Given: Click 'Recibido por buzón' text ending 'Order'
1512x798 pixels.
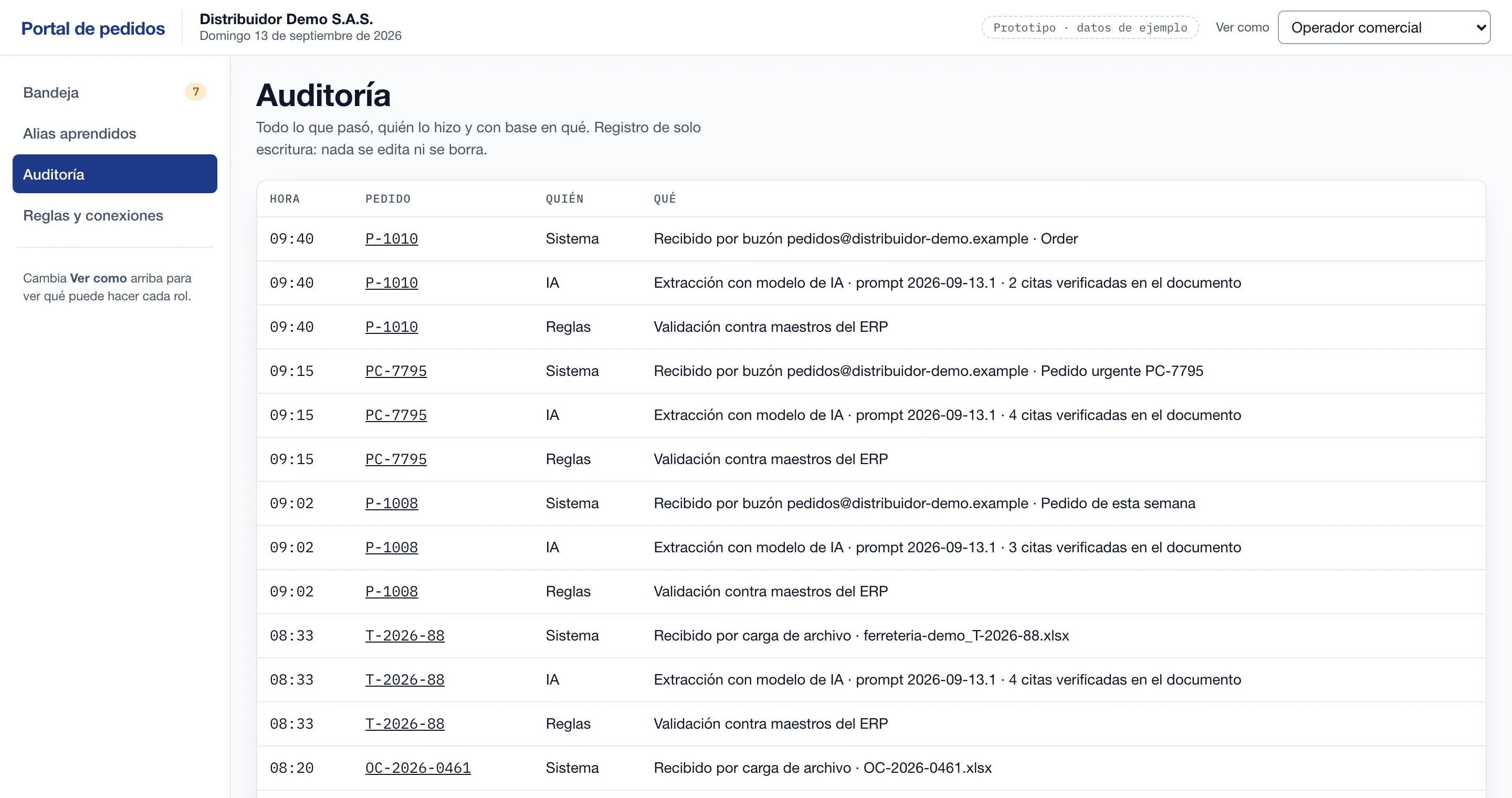Looking at the screenshot, I should click(866, 239).
